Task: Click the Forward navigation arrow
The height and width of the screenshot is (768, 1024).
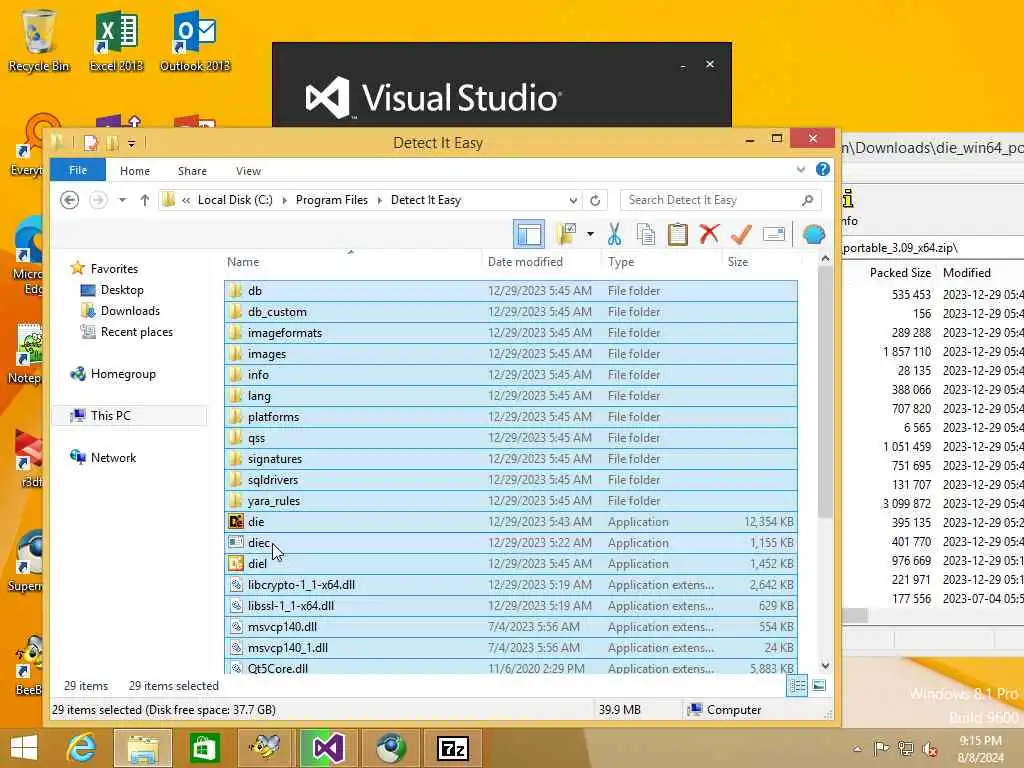Action: tap(98, 200)
